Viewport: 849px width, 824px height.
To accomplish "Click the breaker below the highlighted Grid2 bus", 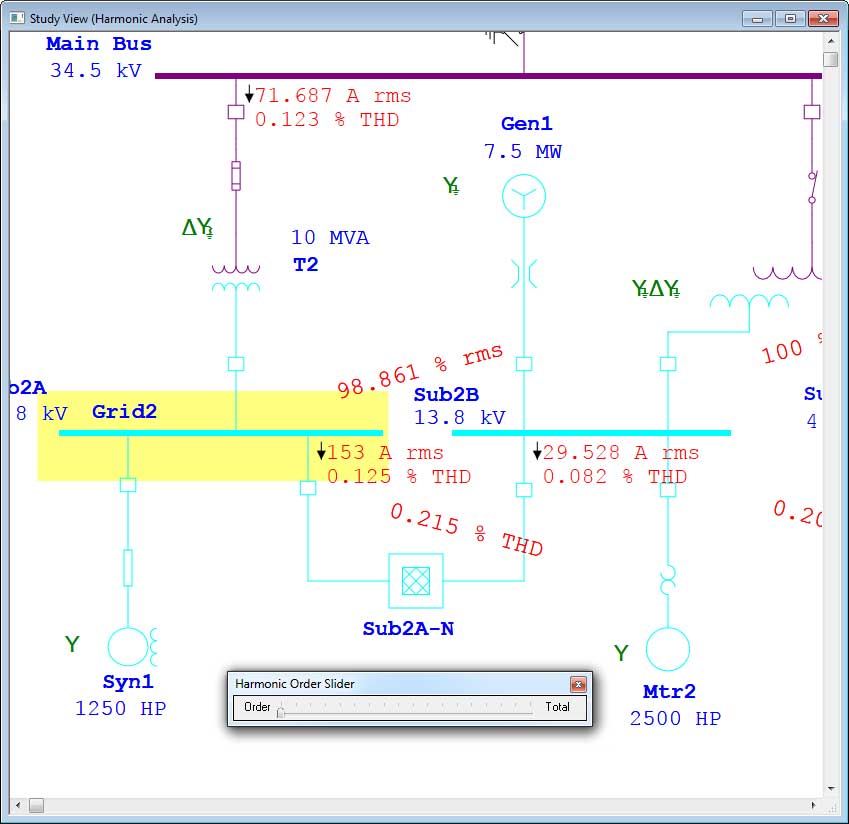I will coord(127,485).
